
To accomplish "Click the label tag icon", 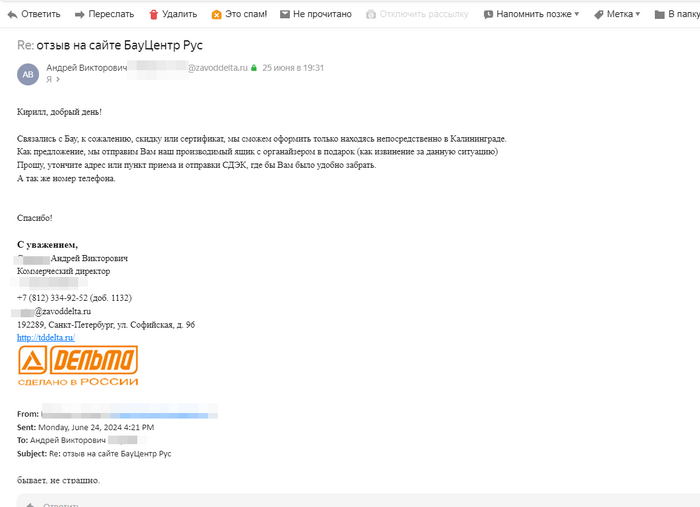I will pyautogui.click(x=598, y=15).
